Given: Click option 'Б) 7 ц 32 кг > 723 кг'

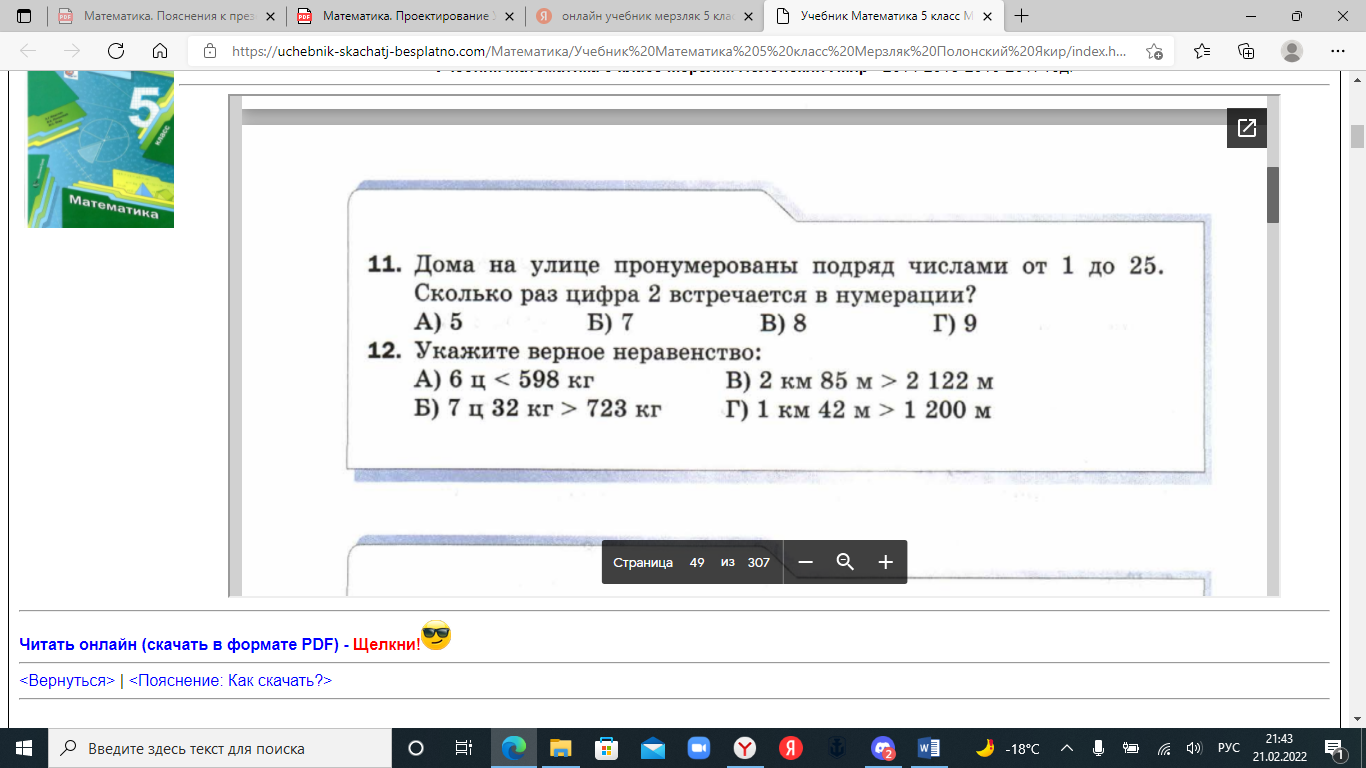Looking at the screenshot, I should pyautogui.click(x=538, y=411).
